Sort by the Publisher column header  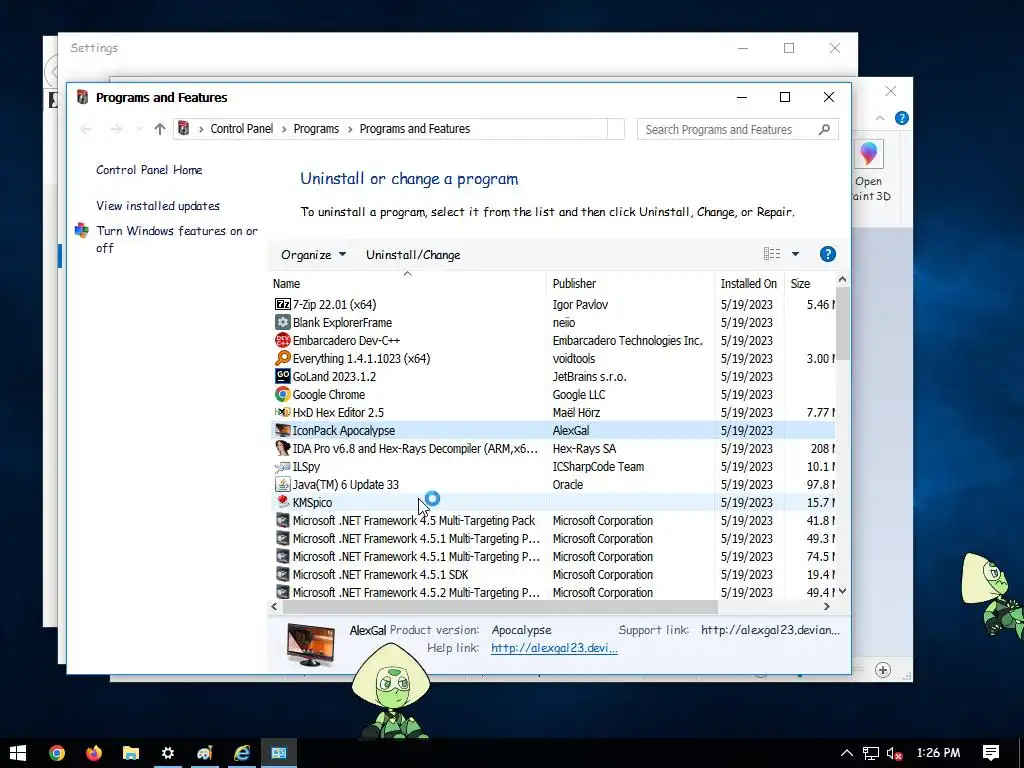630,283
